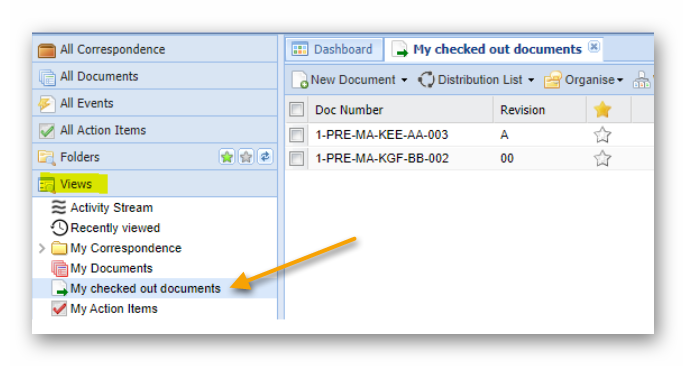Check the box for 1-PRE-MA-KGF-BB-002
Viewport: 686px width, 366px height.
pos(297,158)
